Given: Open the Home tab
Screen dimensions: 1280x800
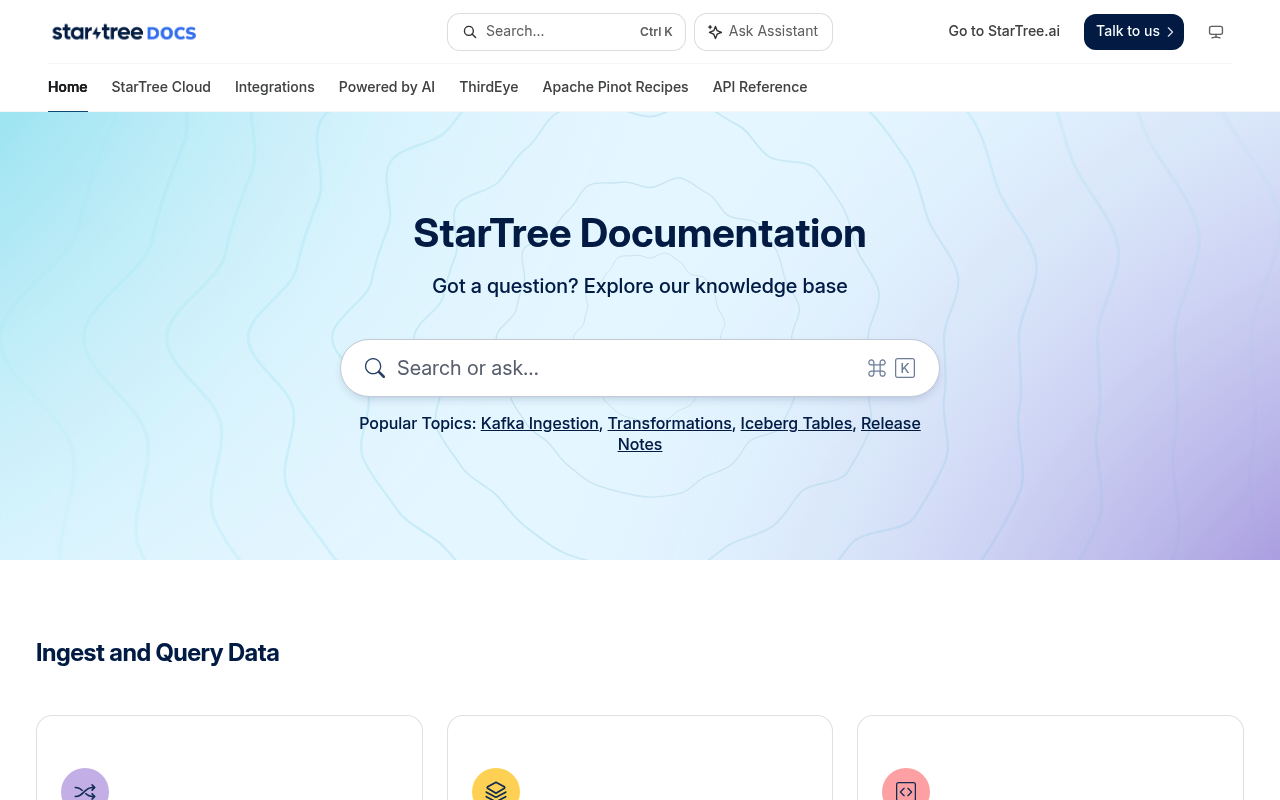Looking at the screenshot, I should click(68, 87).
